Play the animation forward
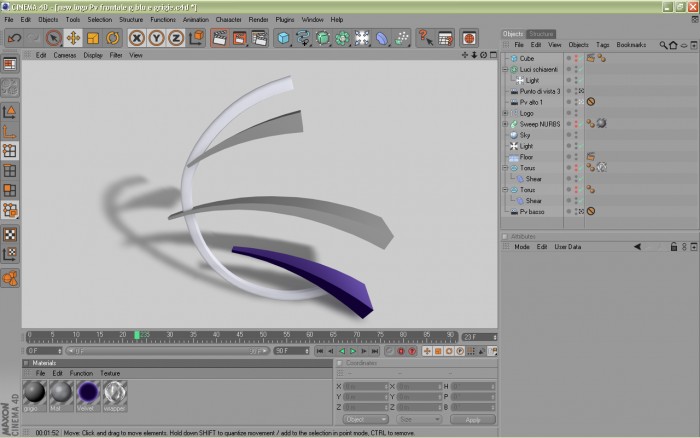Screen dimensions: 700x438 pyautogui.click(x=353, y=351)
